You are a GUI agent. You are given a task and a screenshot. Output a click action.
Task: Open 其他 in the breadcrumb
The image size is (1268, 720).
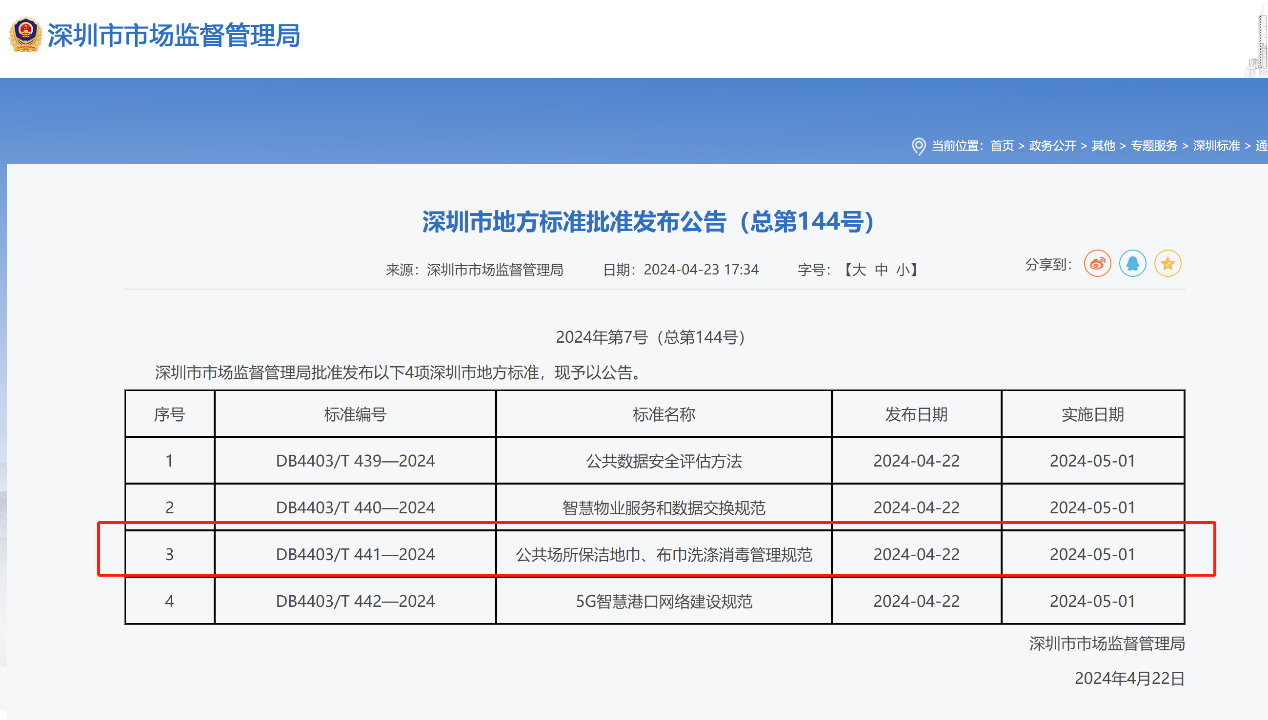coord(1103,146)
